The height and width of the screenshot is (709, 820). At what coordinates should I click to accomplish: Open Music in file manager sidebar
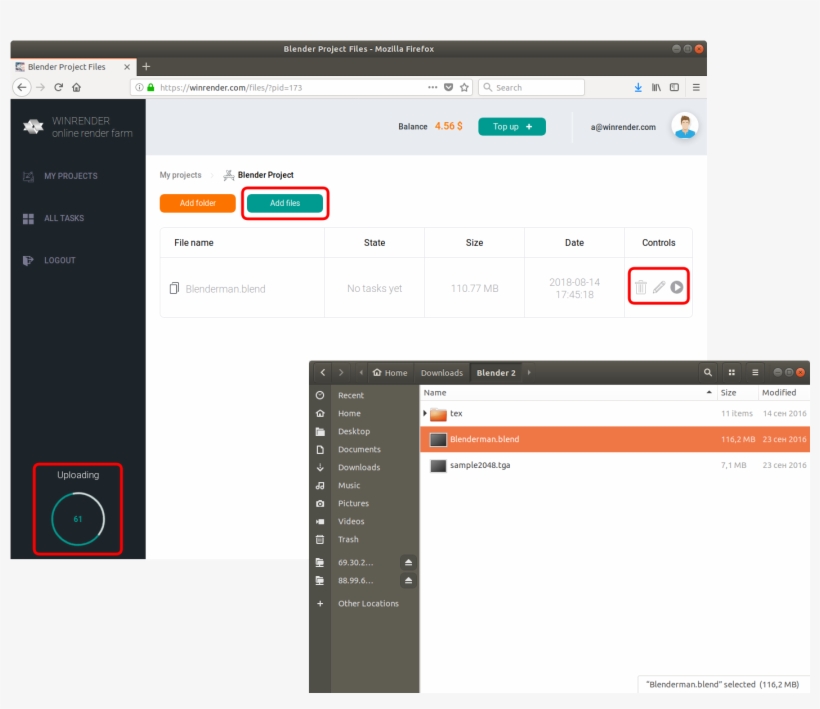(x=349, y=485)
